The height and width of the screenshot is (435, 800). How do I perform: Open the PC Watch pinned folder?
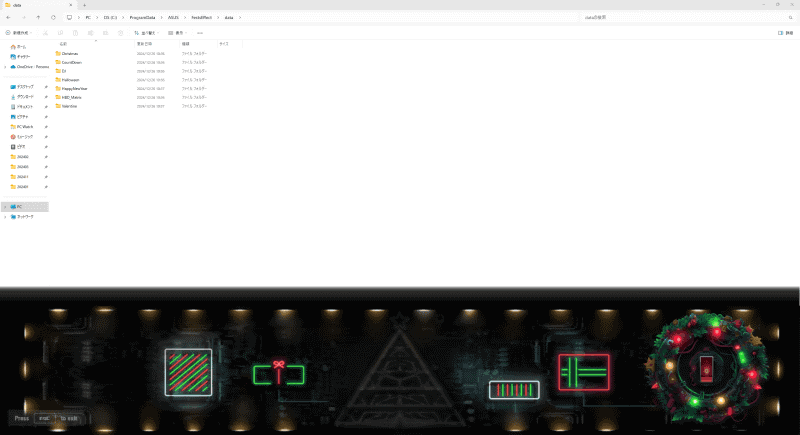click(22, 126)
